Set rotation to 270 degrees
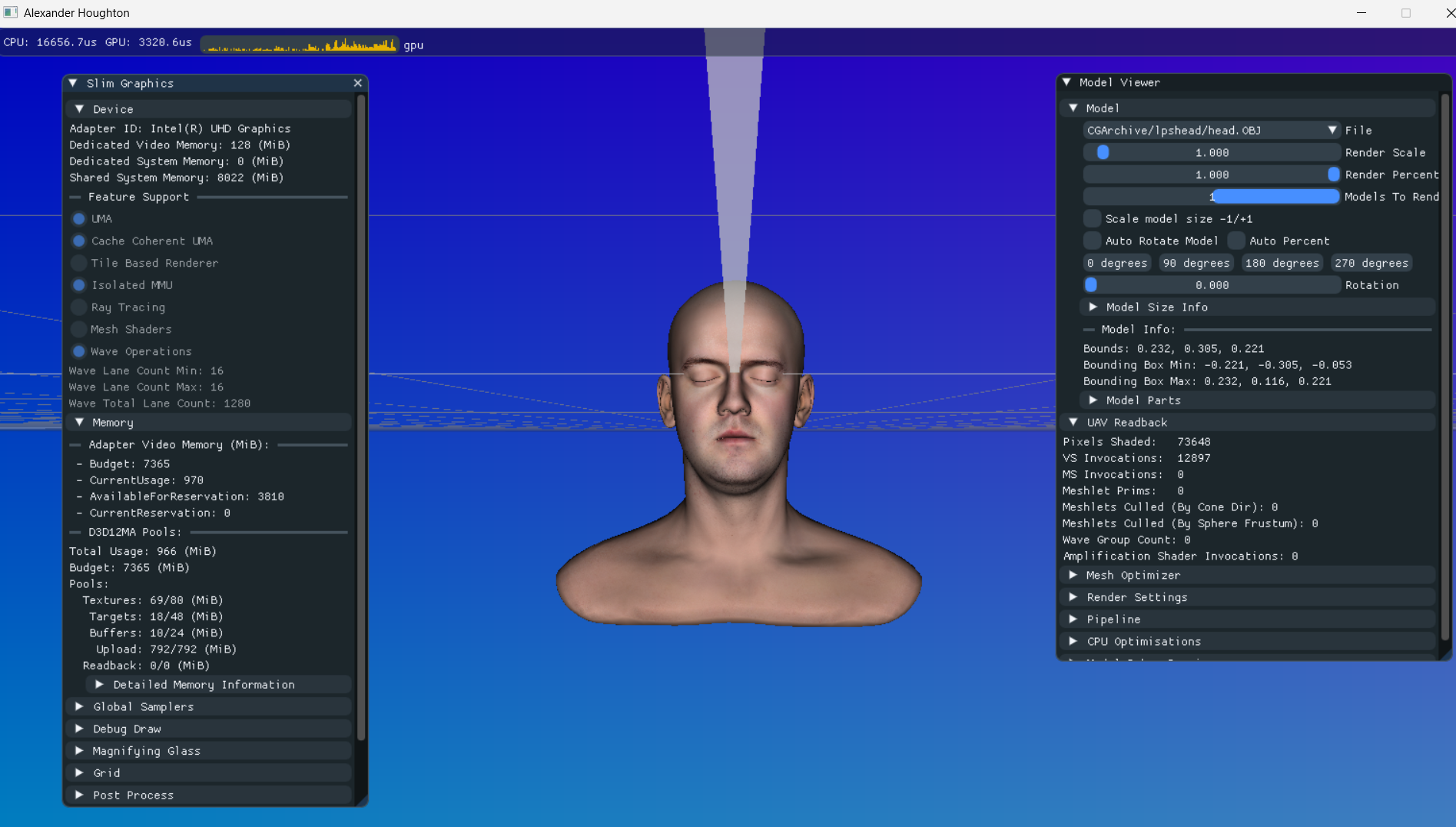The width and height of the screenshot is (1456, 827). (1371, 263)
